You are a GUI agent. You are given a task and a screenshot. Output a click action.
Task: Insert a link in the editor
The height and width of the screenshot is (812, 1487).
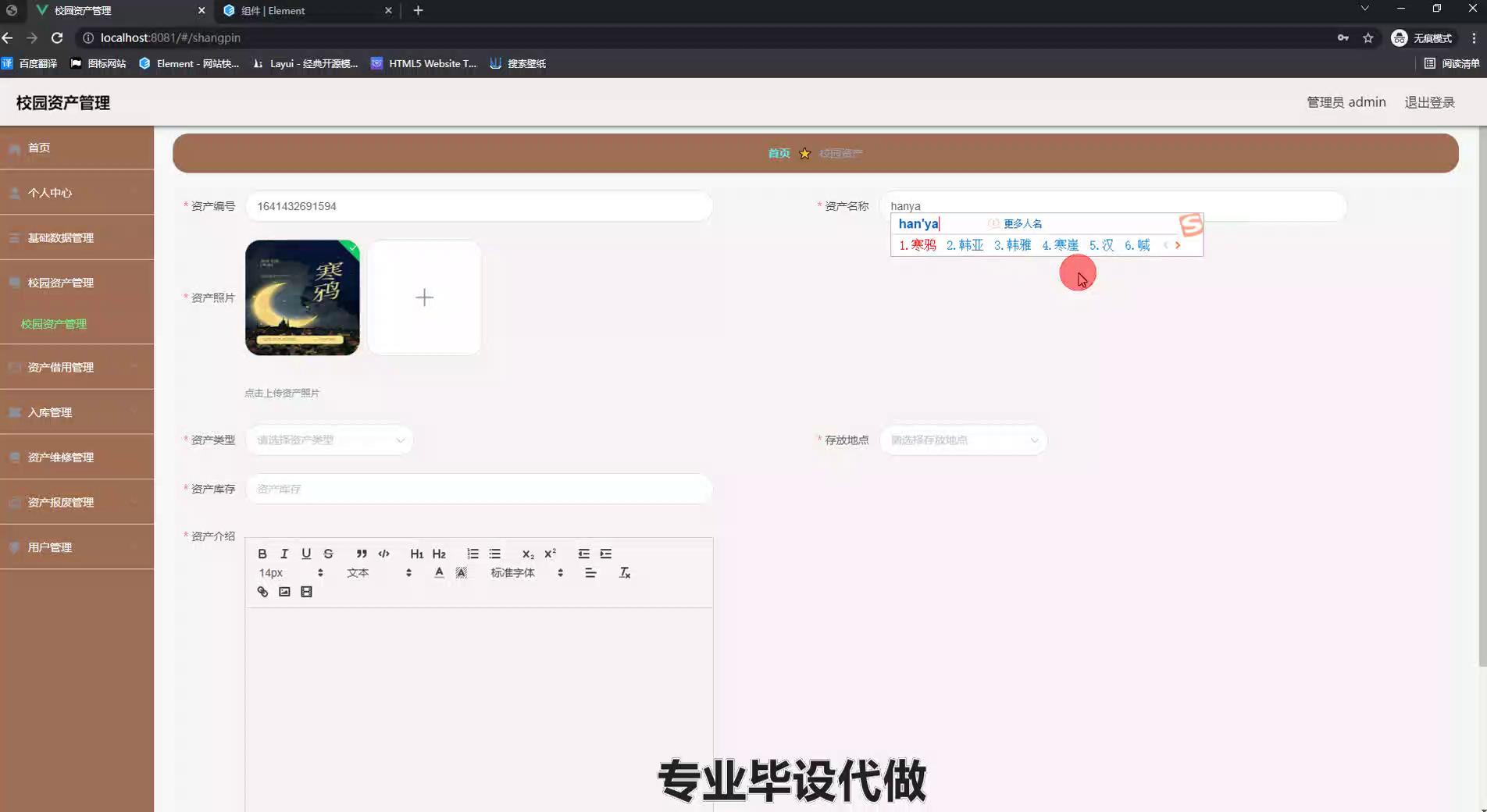262,592
